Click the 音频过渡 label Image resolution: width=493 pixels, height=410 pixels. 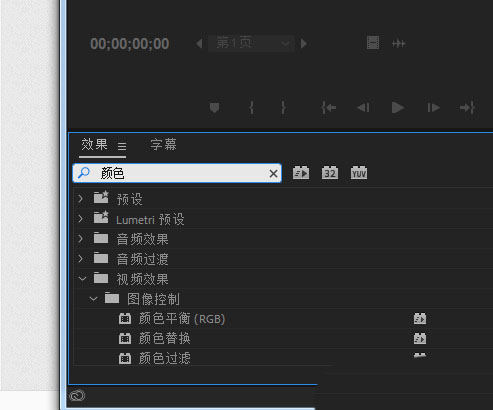[142, 259]
